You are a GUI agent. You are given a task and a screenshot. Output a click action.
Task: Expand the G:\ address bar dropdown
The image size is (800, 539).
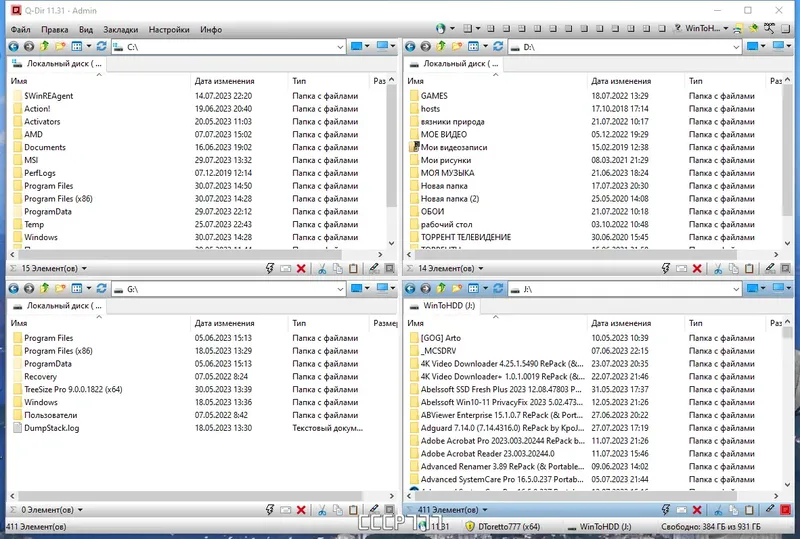pyautogui.click(x=340, y=289)
